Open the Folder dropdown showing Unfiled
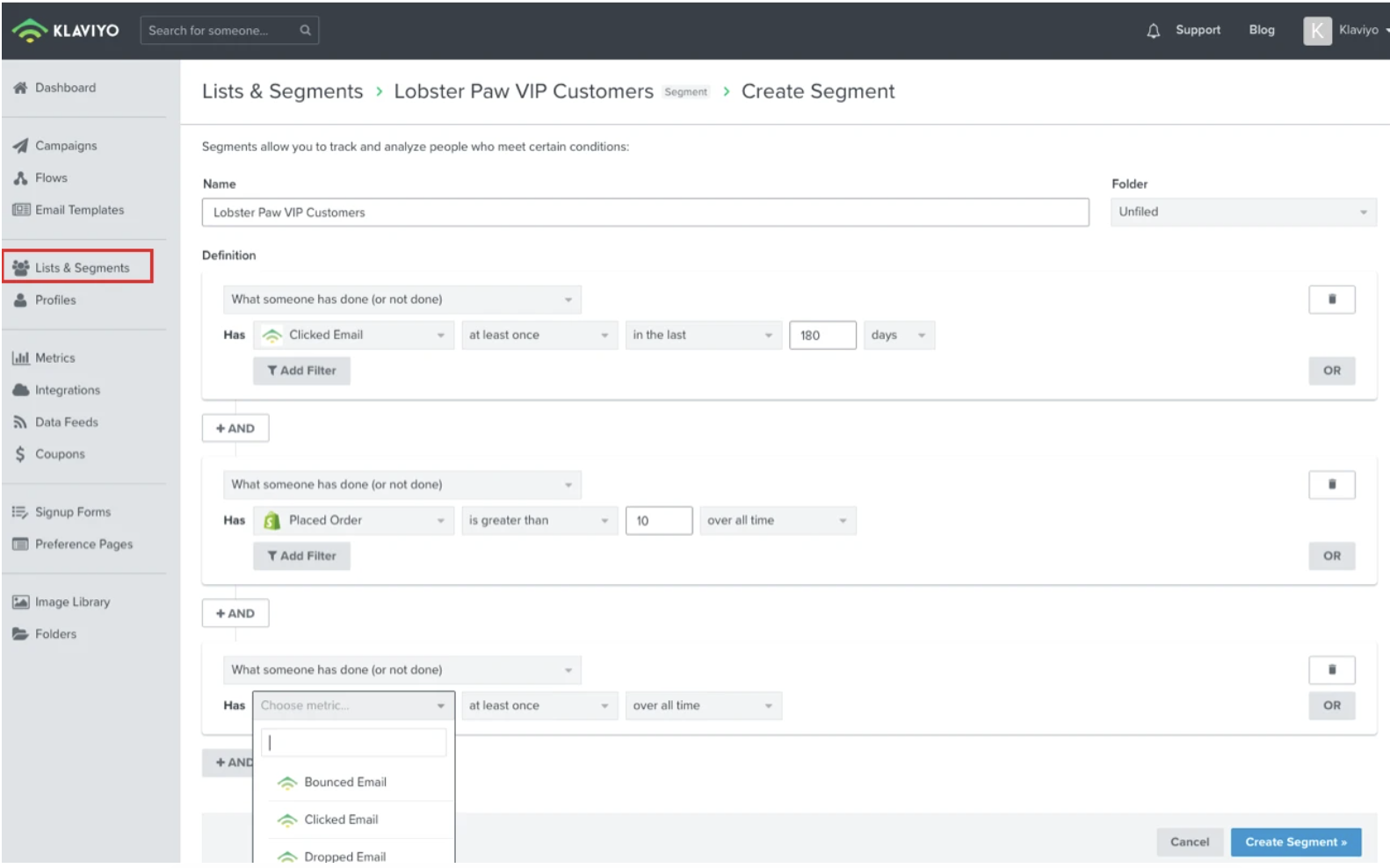Screen dimensions: 1390x868 click(x=1242, y=213)
